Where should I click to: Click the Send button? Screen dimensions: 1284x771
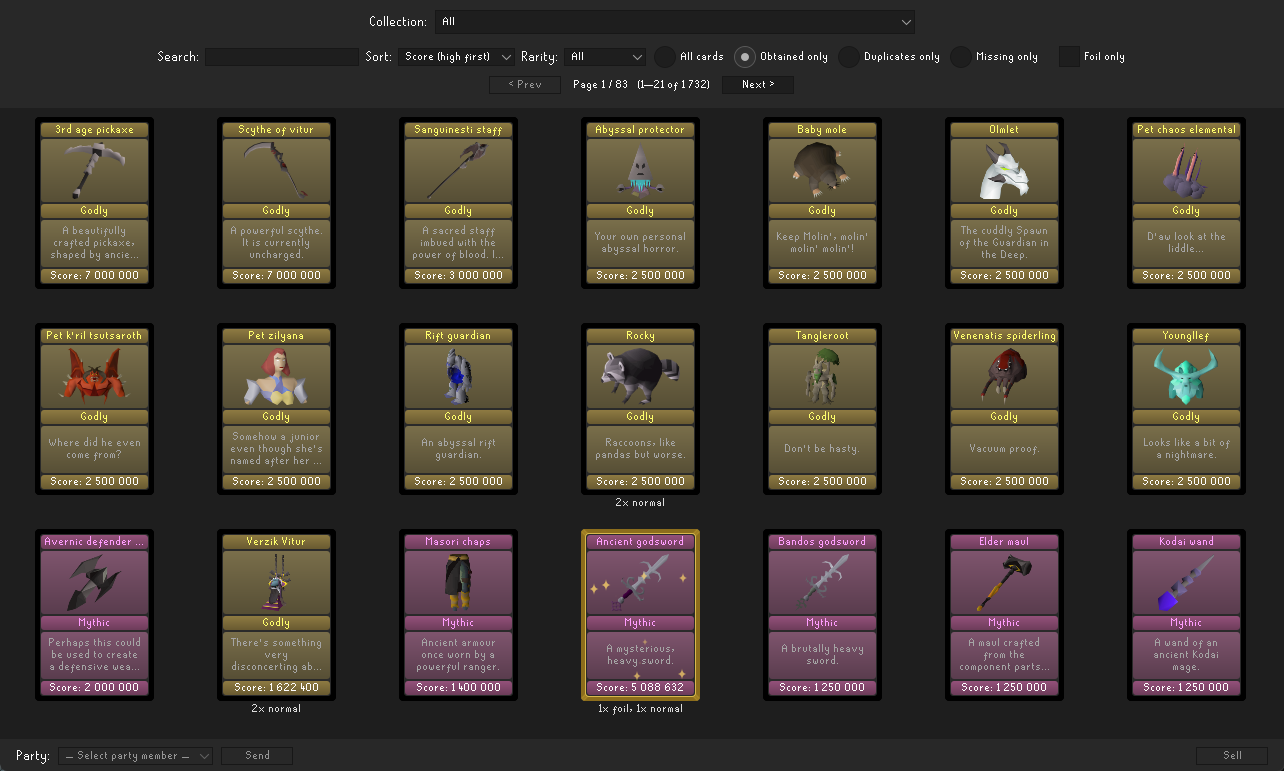coord(257,756)
